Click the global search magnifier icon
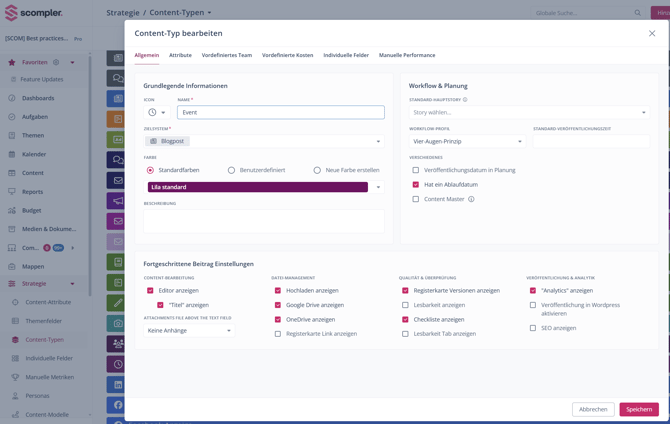 [x=638, y=13]
